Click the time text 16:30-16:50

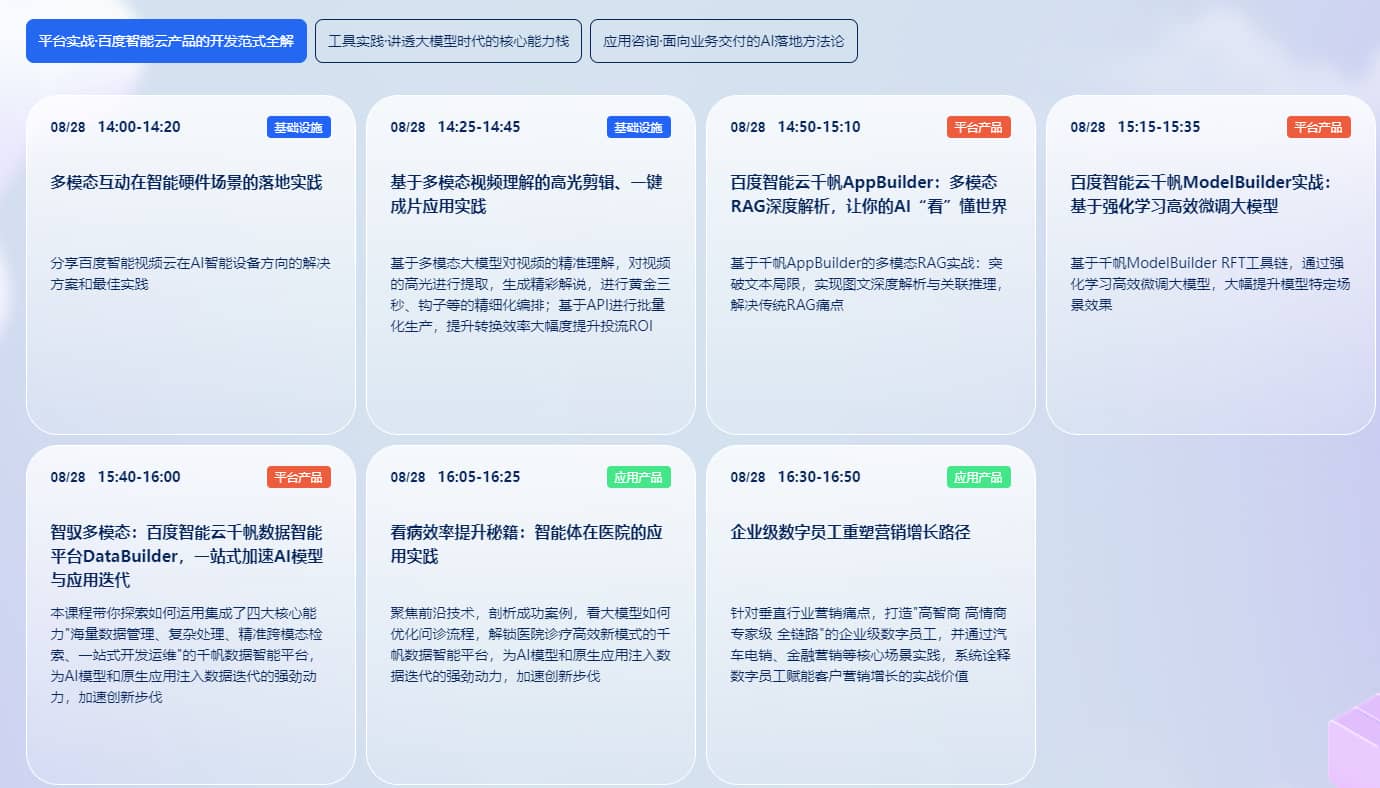click(819, 477)
